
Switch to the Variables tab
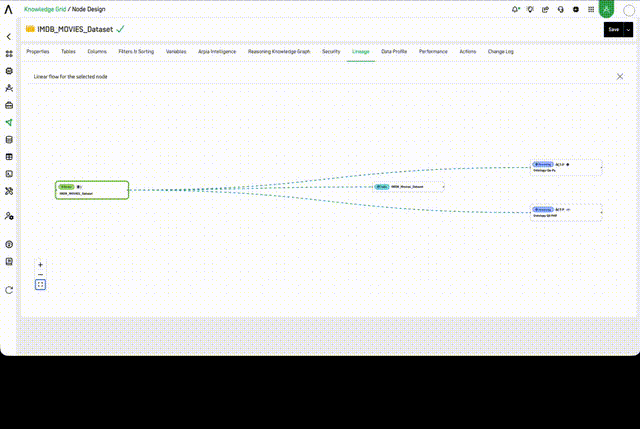(176, 51)
